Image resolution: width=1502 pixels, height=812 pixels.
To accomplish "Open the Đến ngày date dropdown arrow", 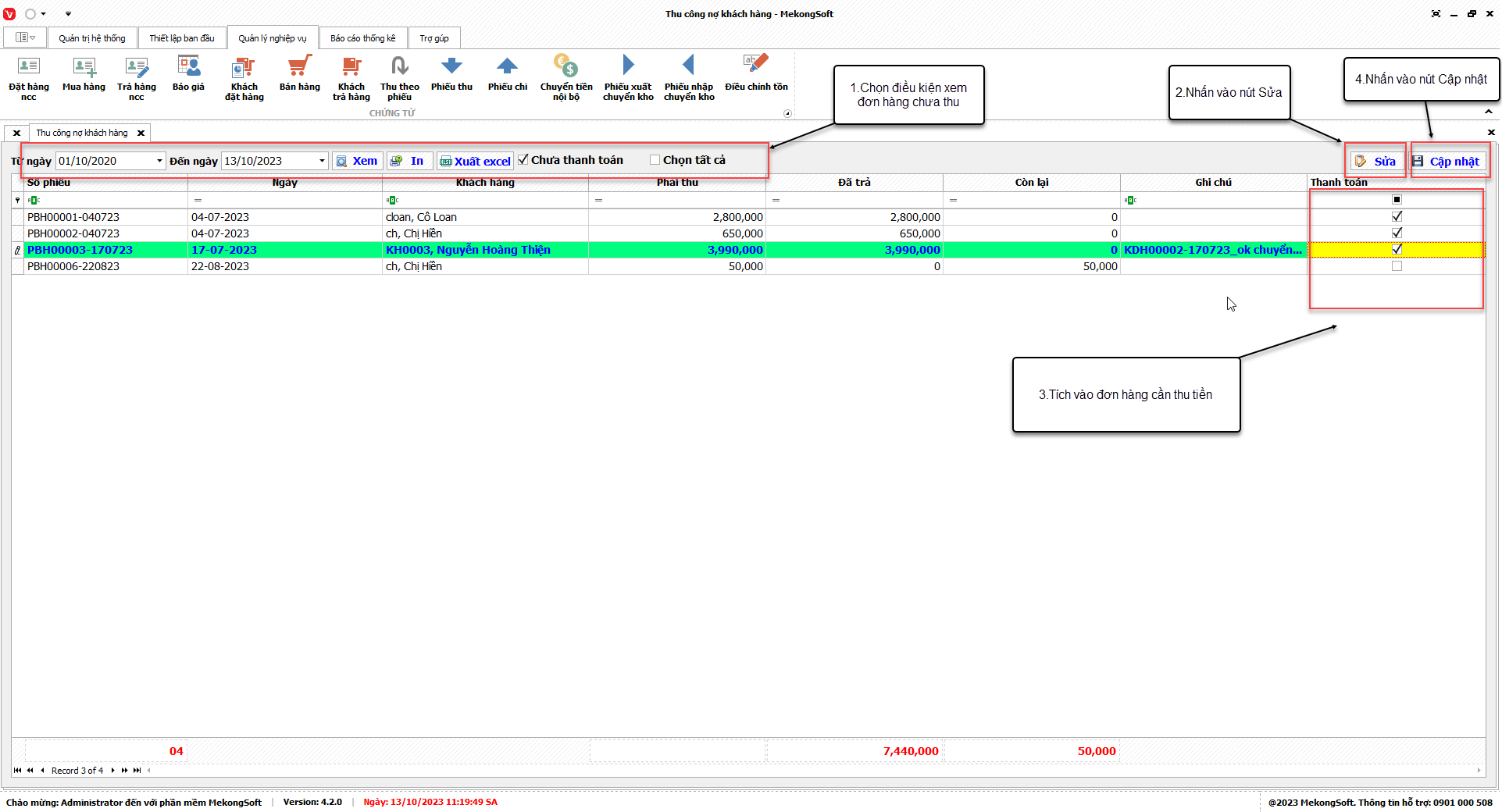I will pyautogui.click(x=322, y=161).
